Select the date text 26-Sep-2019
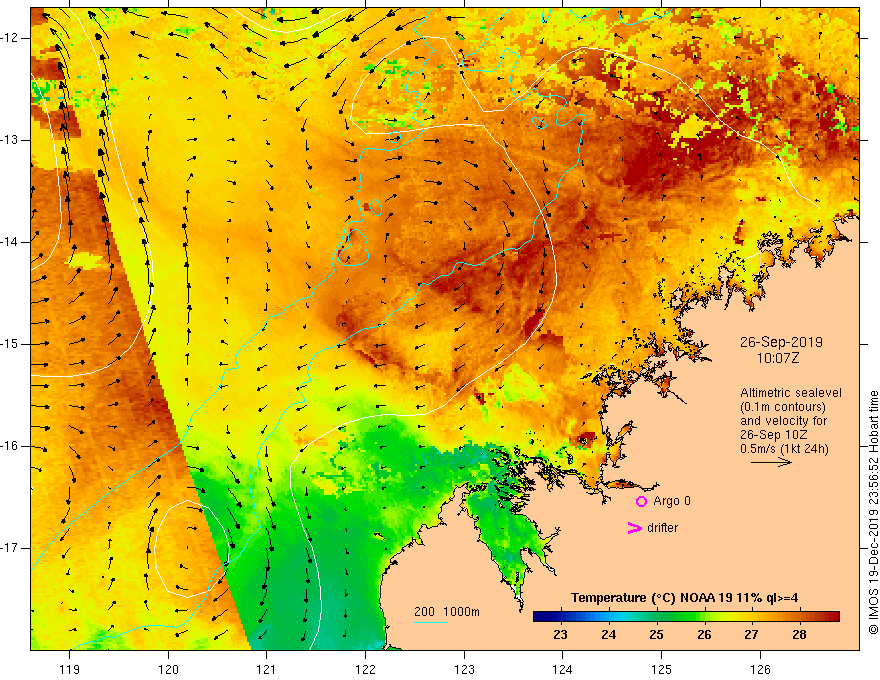 (x=781, y=342)
